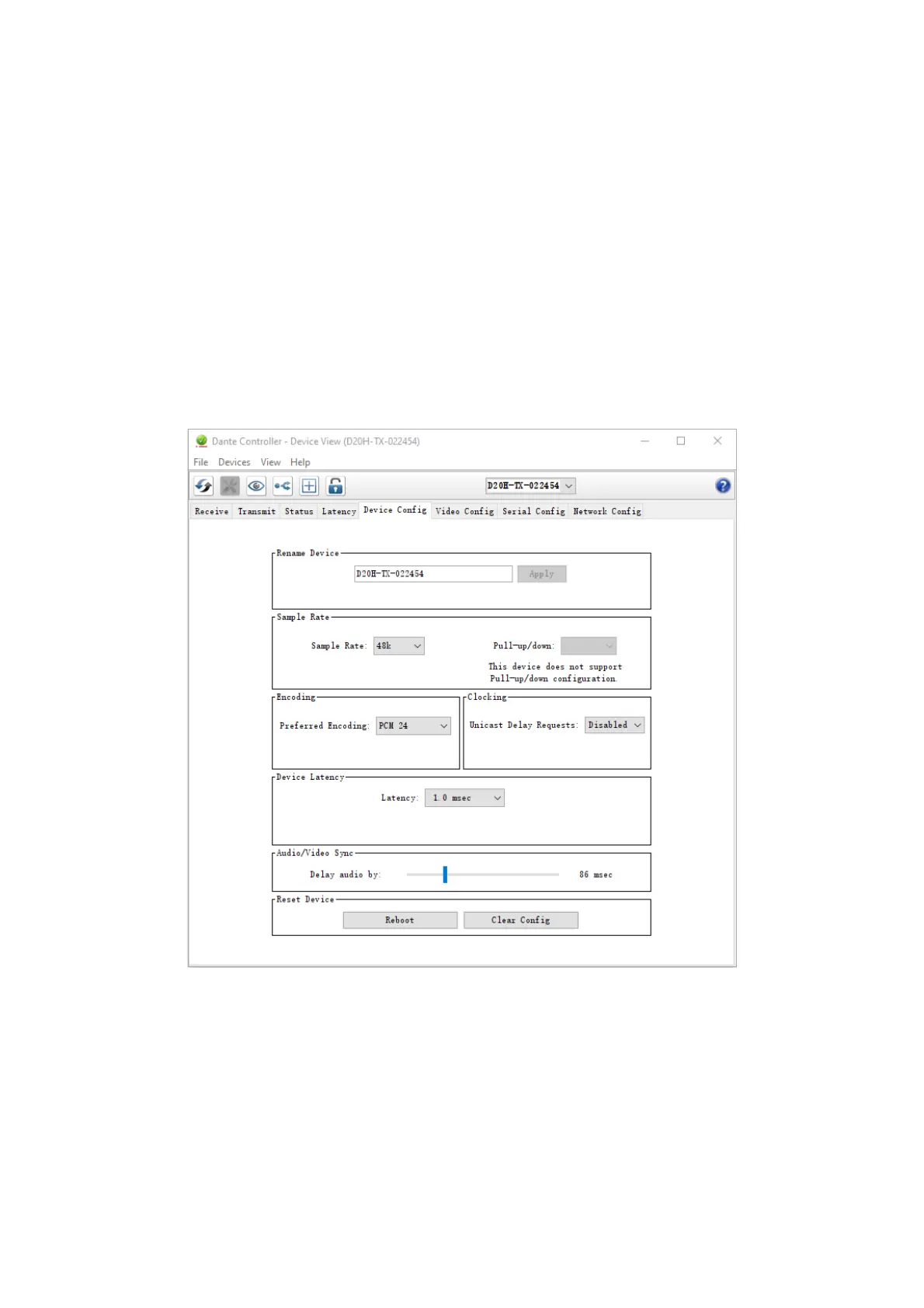Click the Reload Device Information icon
Image resolution: width=924 pixels, height=1308 pixels.
coord(203,486)
